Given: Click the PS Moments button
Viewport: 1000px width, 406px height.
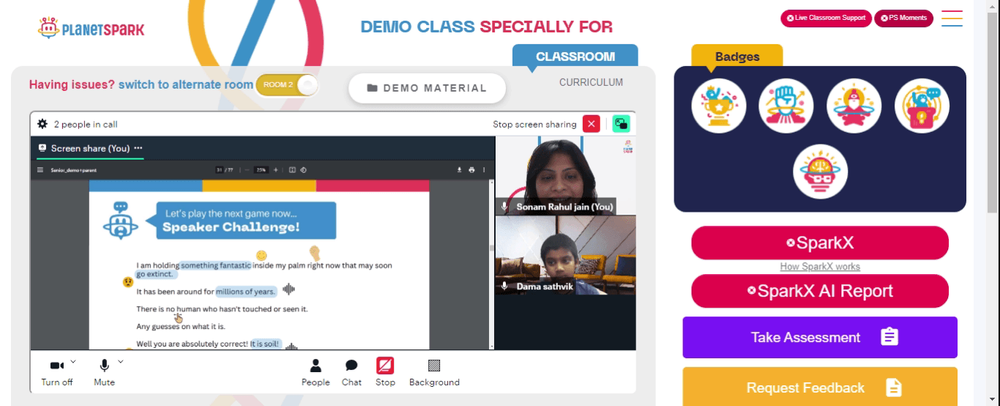Looking at the screenshot, I should pos(903,18).
